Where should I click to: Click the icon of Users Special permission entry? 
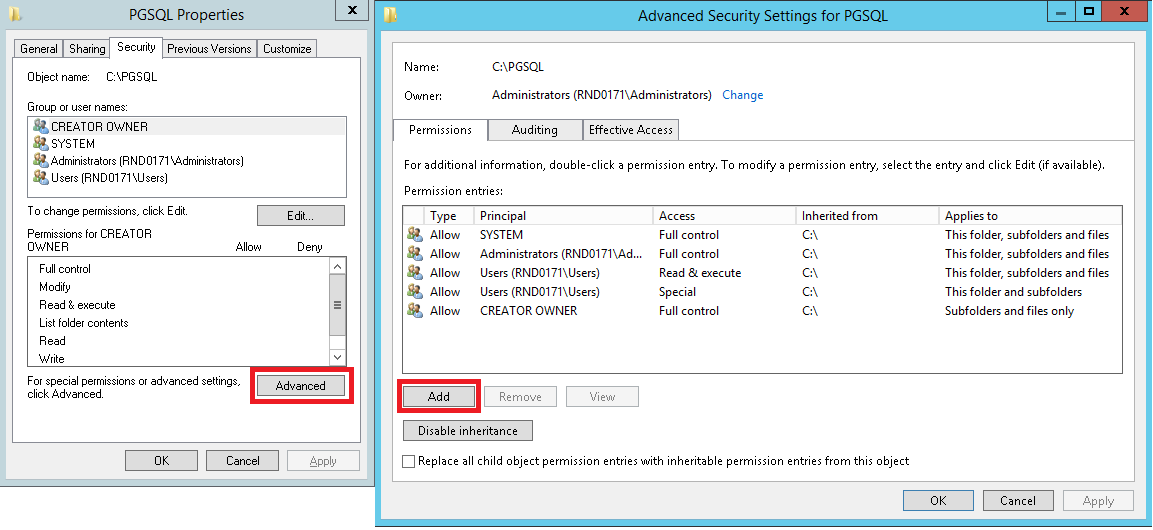coord(414,292)
